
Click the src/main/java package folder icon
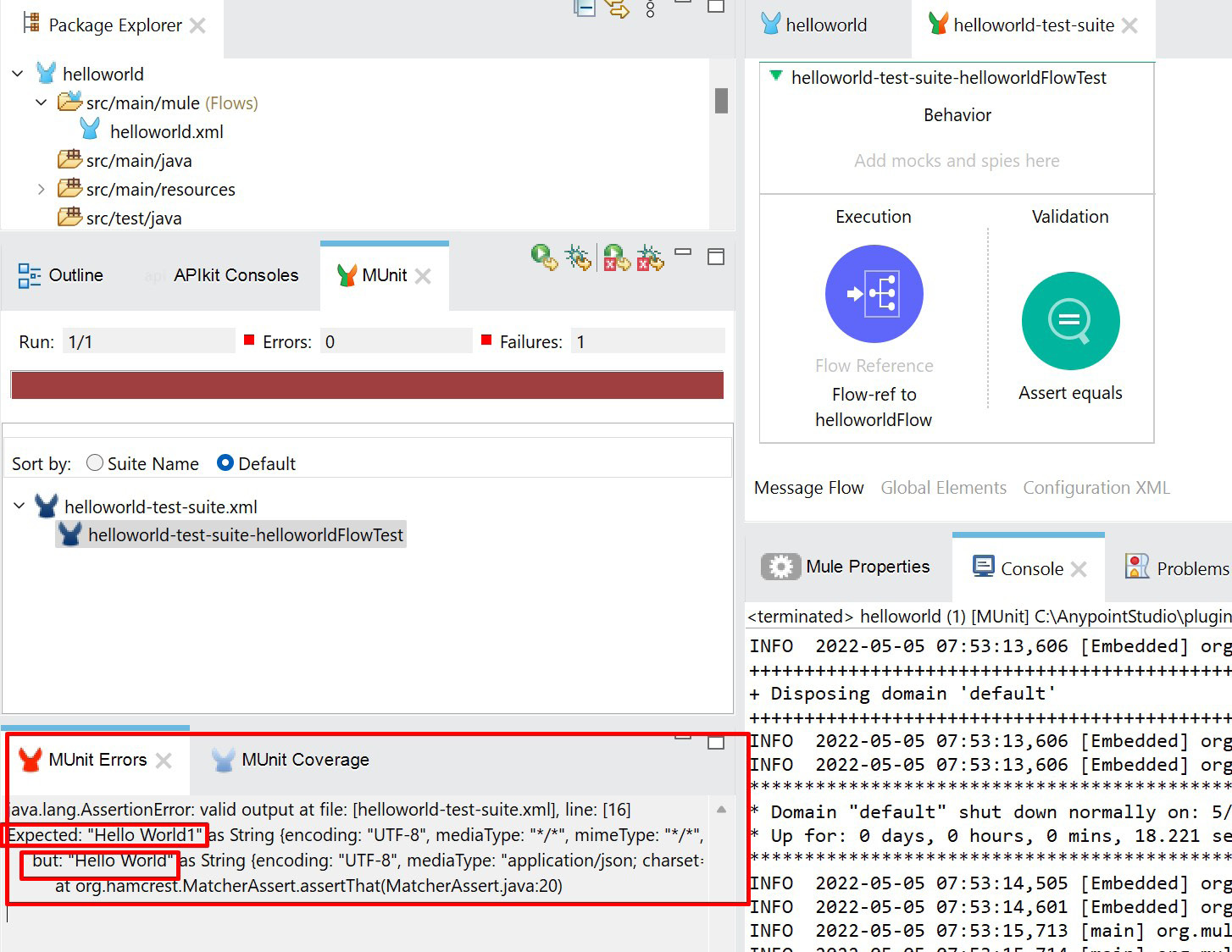pyautogui.click(x=69, y=159)
